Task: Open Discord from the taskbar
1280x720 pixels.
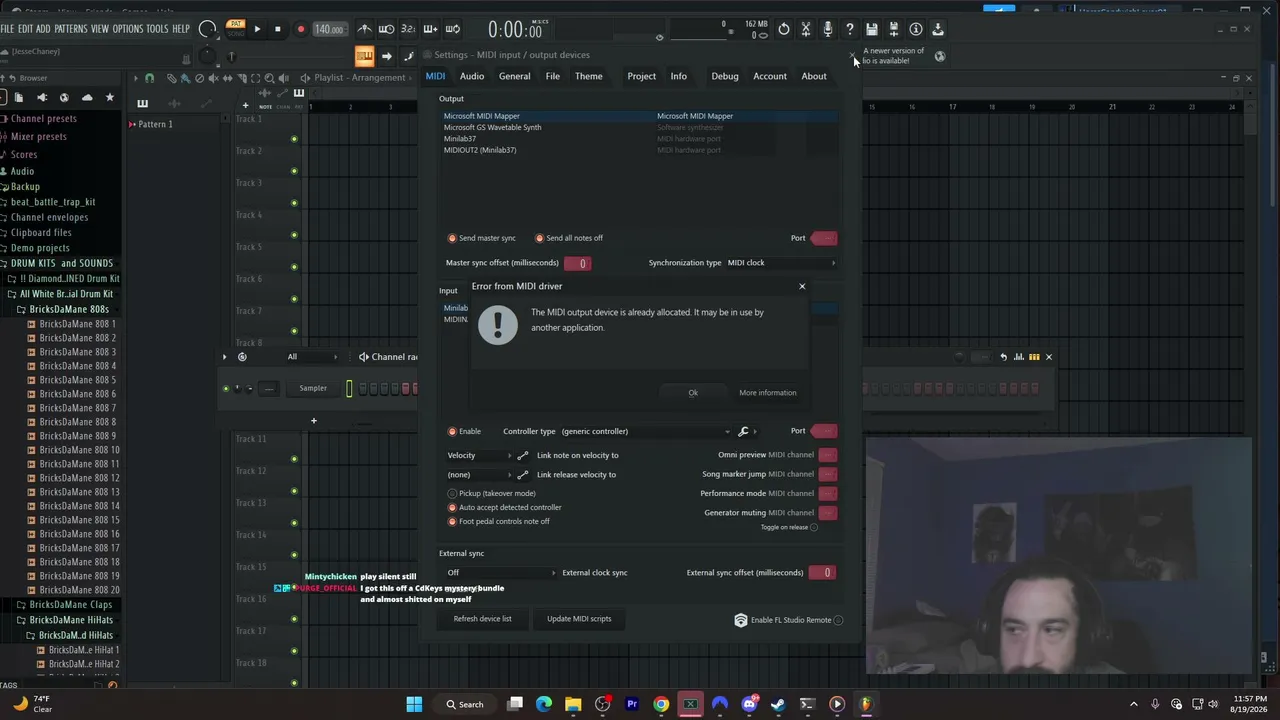Action: click(749, 704)
